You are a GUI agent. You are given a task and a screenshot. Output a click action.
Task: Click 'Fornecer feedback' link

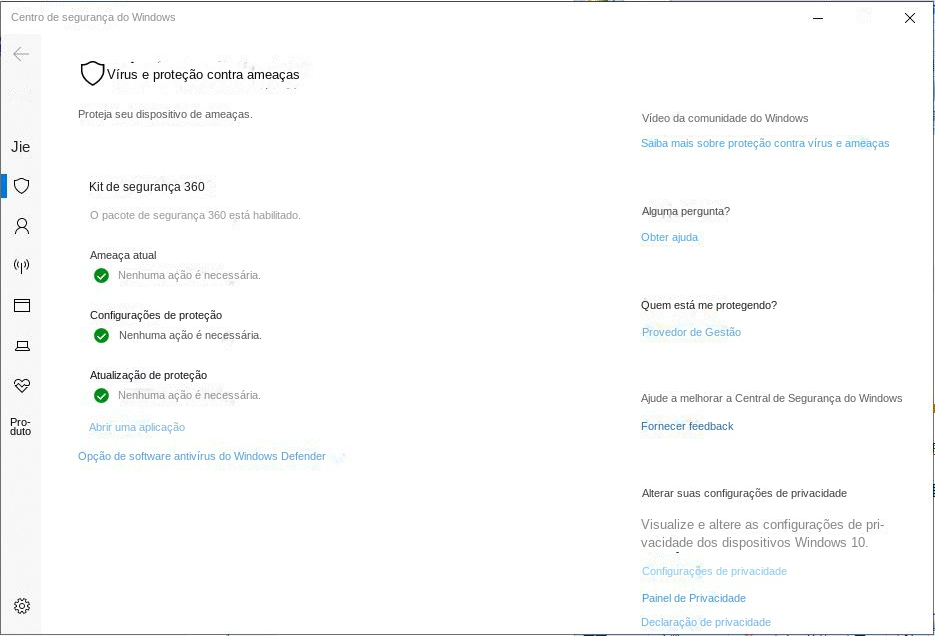tap(687, 426)
